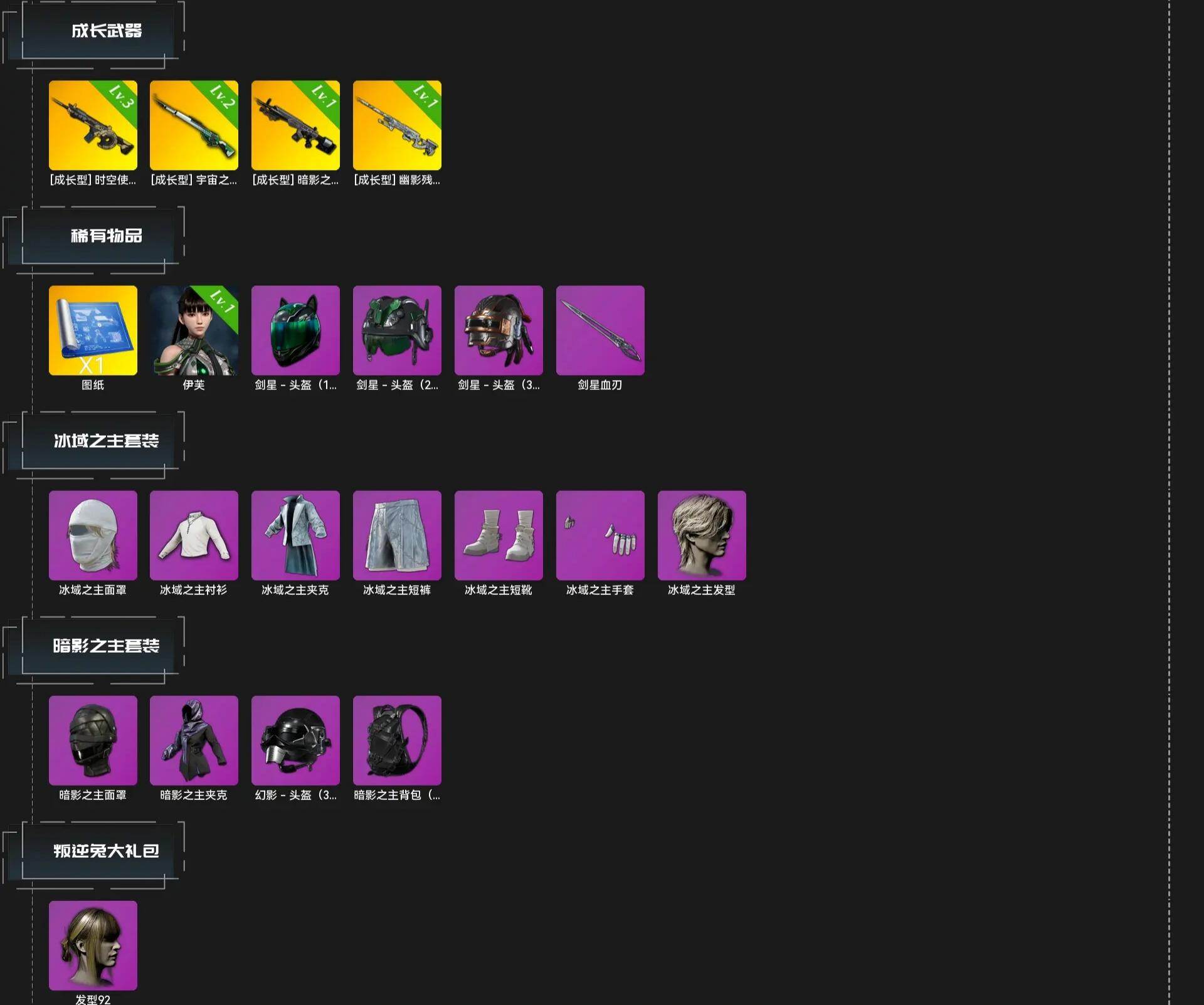
Task: Click the 冰域之主短靴 boots item
Action: tap(499, 535)
